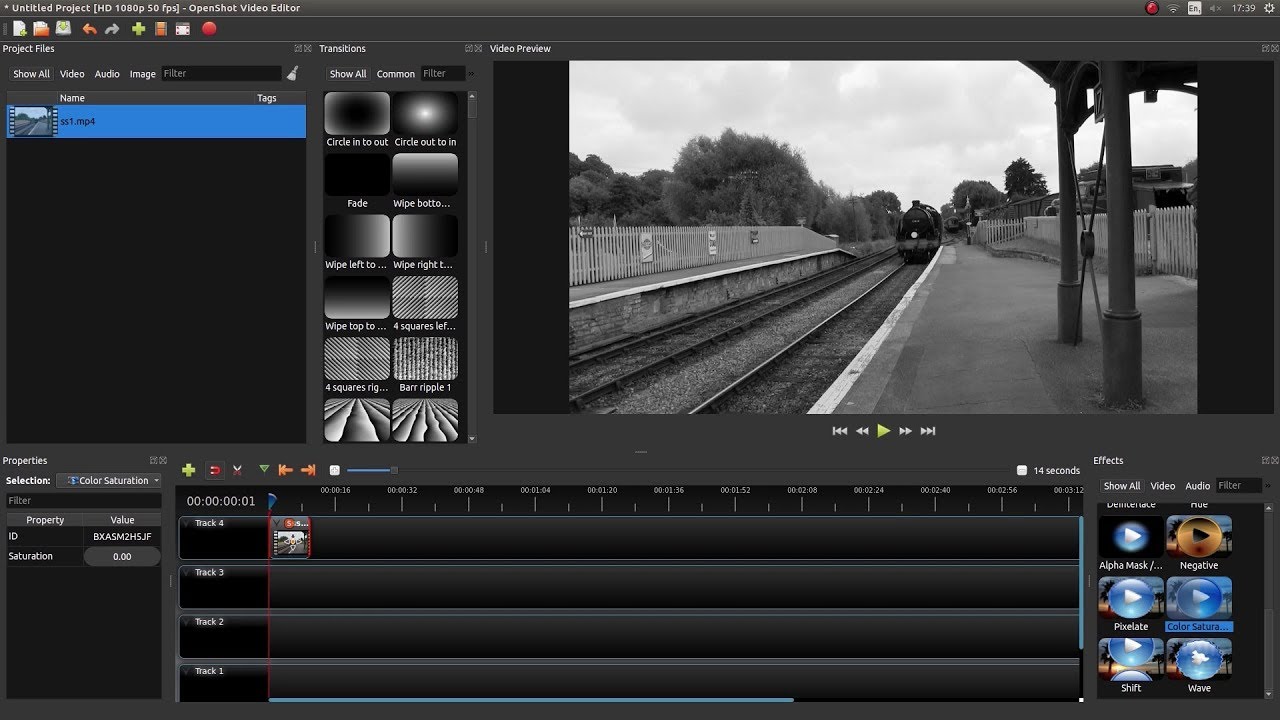Open the Track 4 menu arrow
This screenshot has width=1280, height=720.
click(186, 523)
